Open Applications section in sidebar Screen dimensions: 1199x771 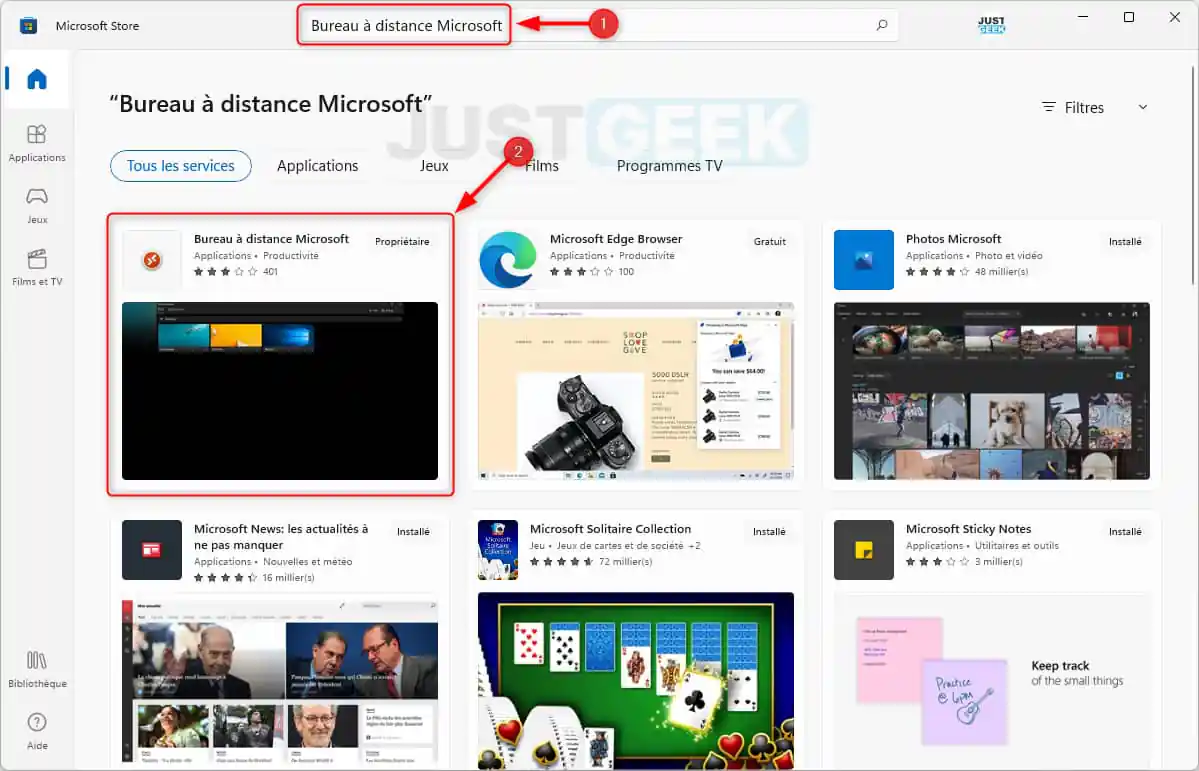(x=37, y=143)
